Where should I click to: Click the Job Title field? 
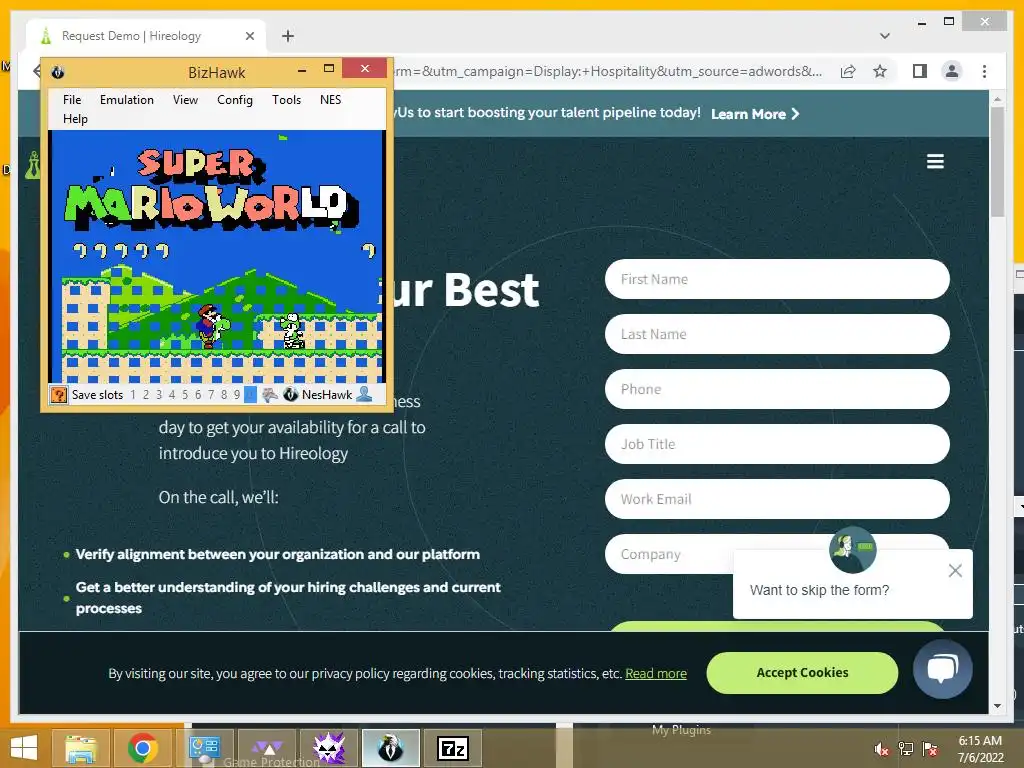coord(777,444)
